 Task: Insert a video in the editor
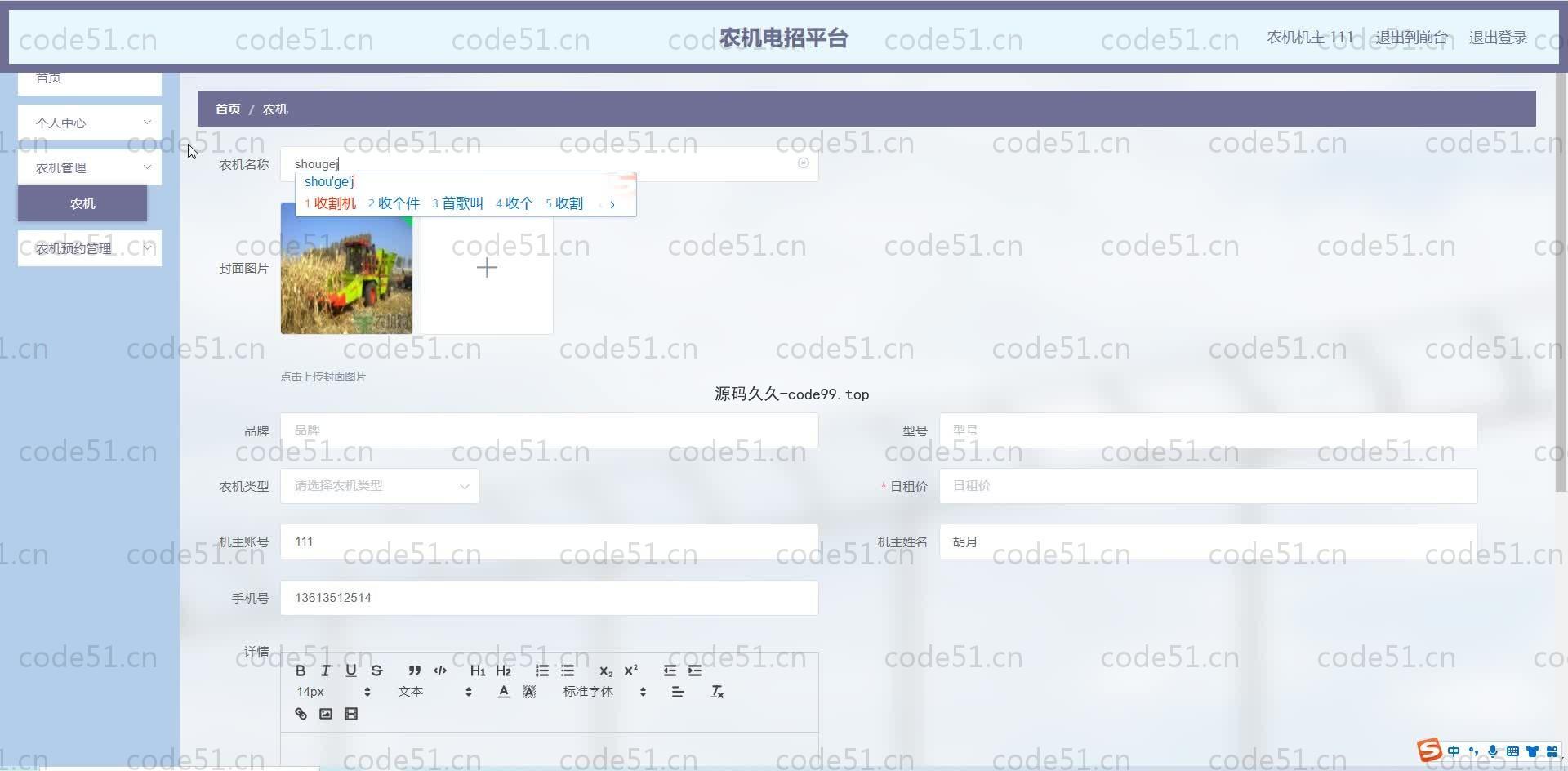click(351, 714)
